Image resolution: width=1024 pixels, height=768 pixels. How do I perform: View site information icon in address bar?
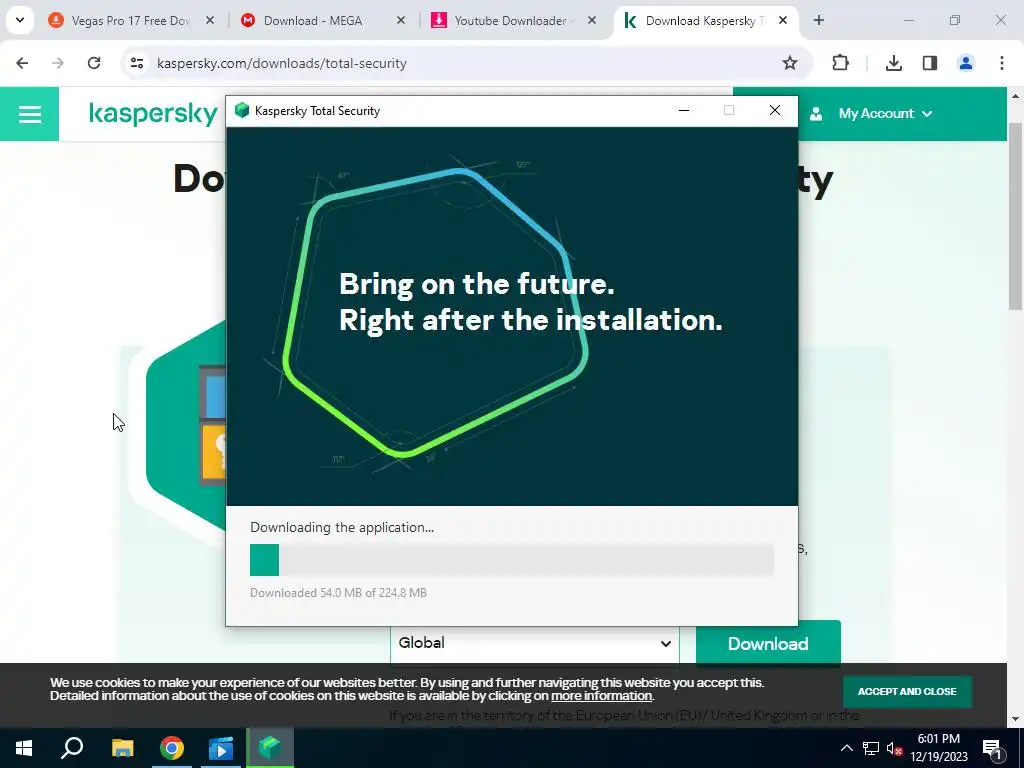click(136, 63)
